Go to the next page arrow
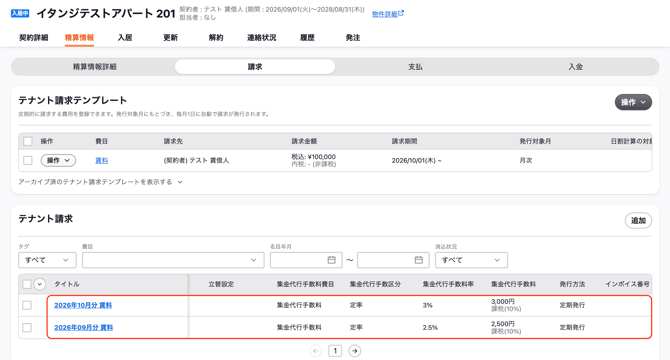 (x=355, y=351)
